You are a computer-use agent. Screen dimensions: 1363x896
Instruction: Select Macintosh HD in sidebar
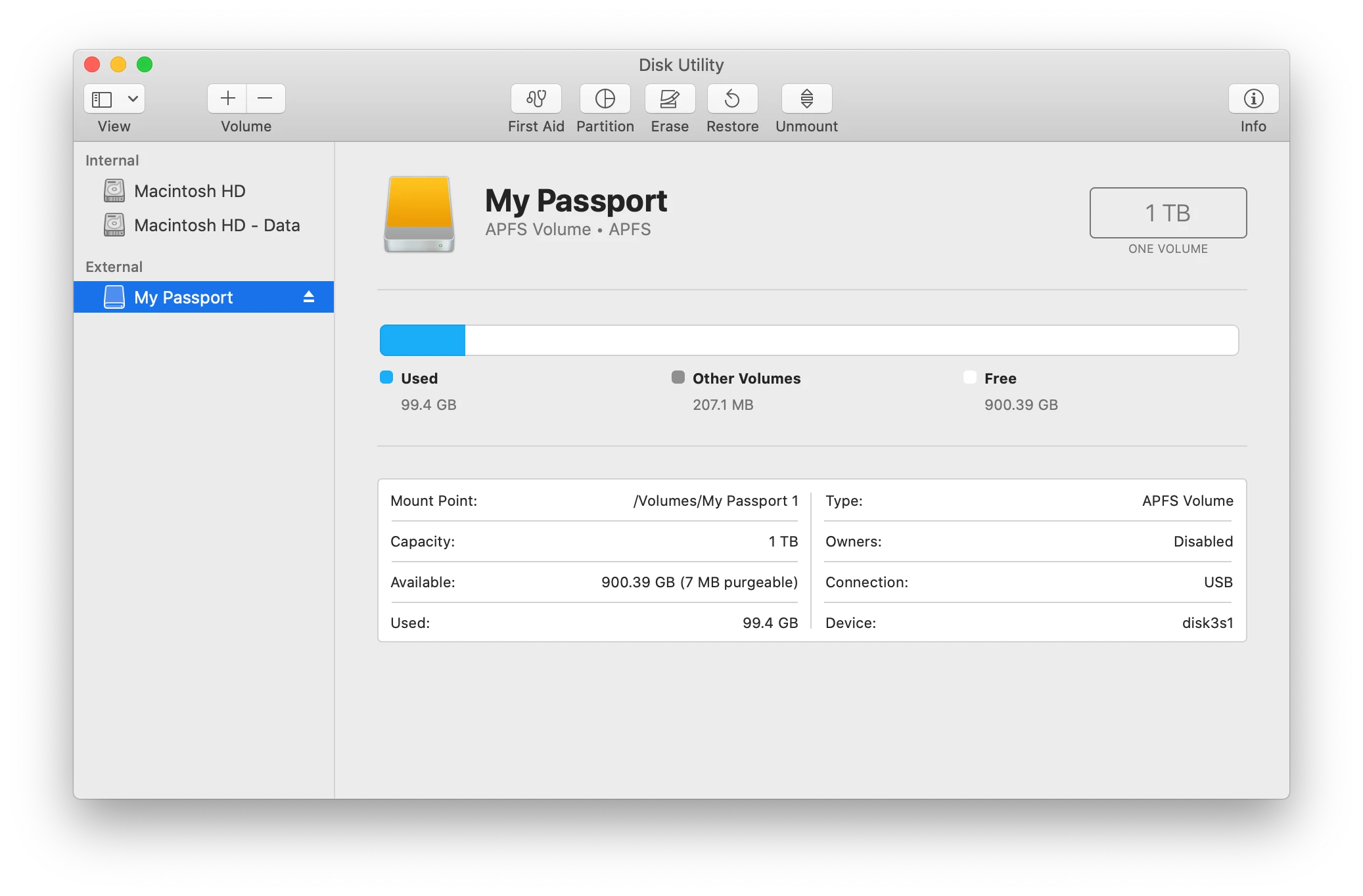(189, 191)
